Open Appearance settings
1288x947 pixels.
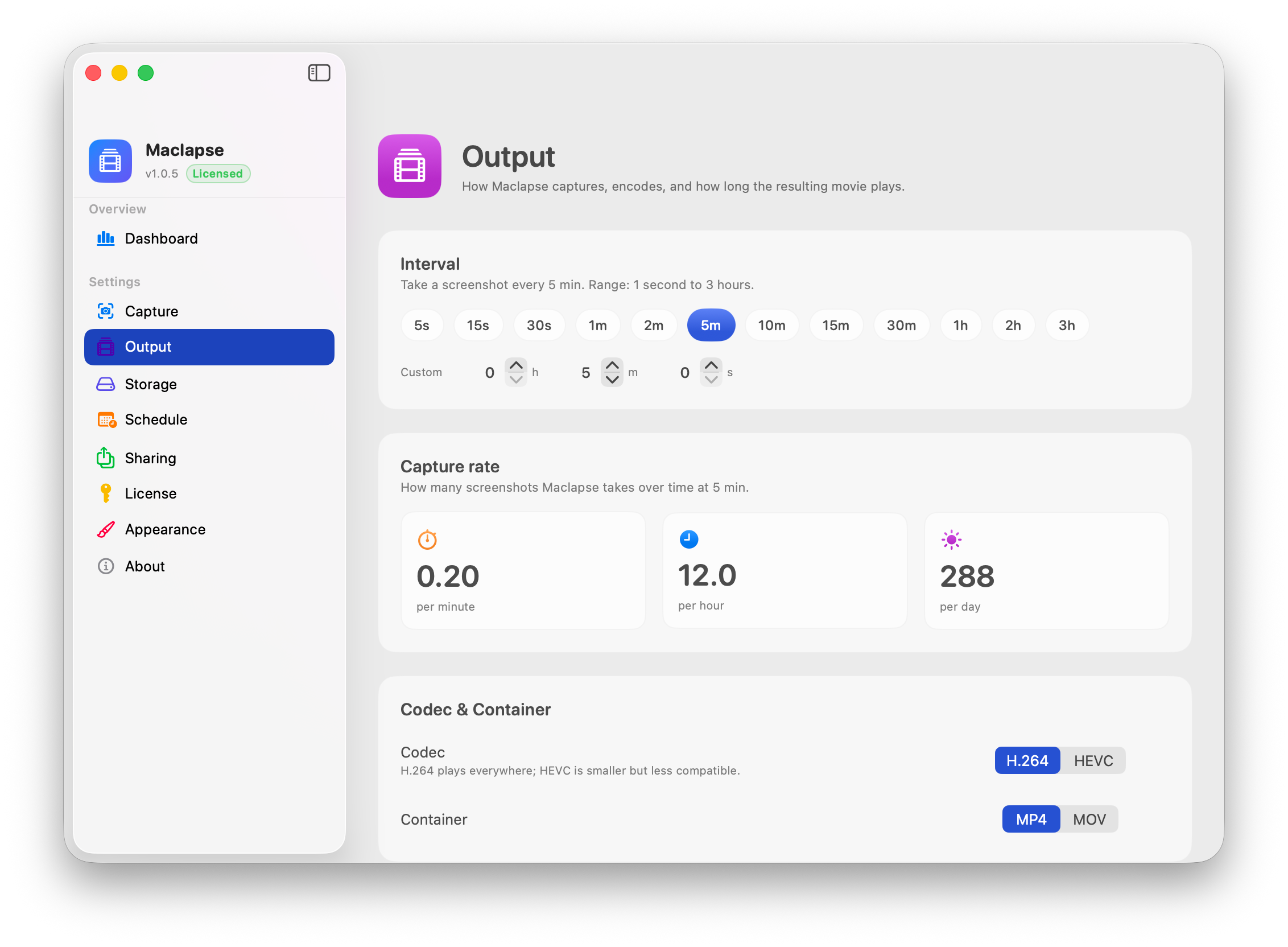point(209,529)
